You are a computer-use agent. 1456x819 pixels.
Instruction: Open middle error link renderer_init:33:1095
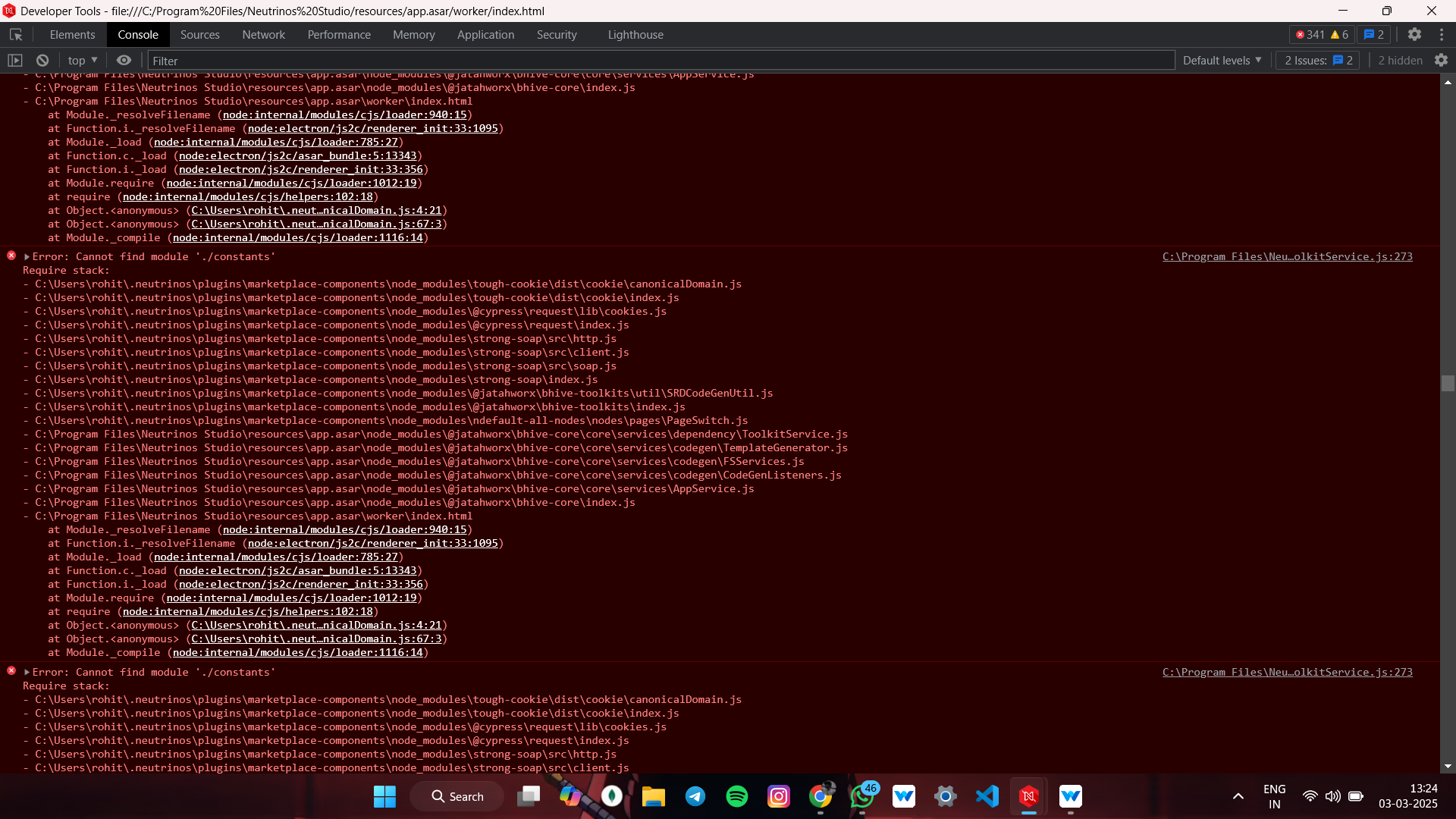(373, 544)
